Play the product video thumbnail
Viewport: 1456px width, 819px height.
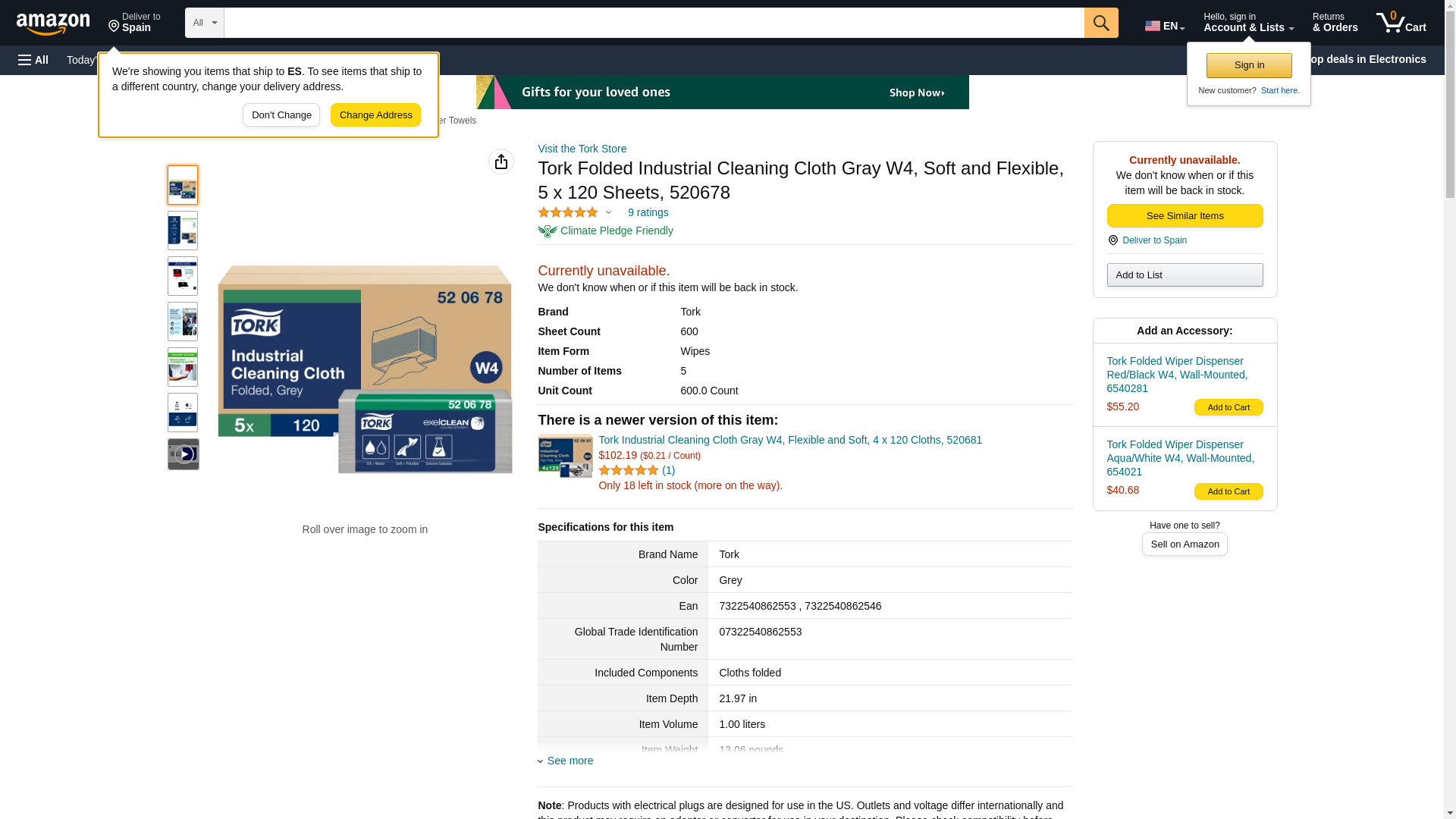(x=183, y=454)
